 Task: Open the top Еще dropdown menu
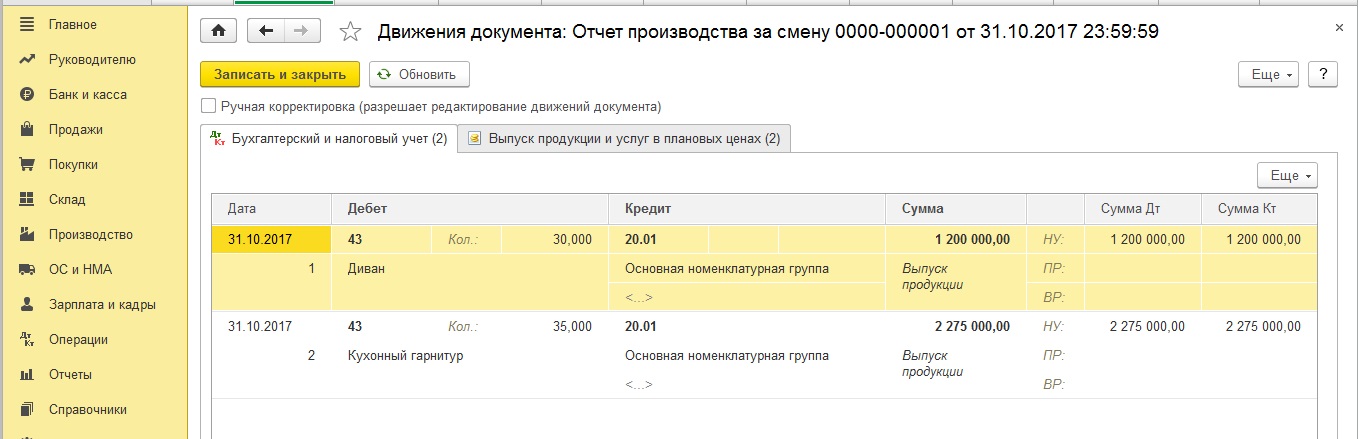pyautogui.click(x=1268, y=75)
